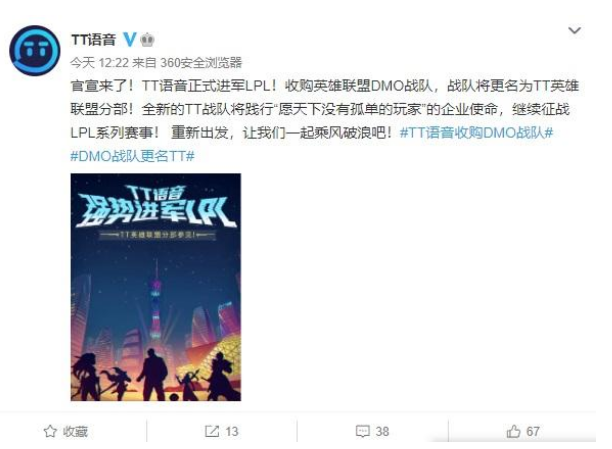The height and width of the screenshot is (449, 612).
Task: Expand the post options chevron
Action: pyautogui.click(x=574, y=30)
